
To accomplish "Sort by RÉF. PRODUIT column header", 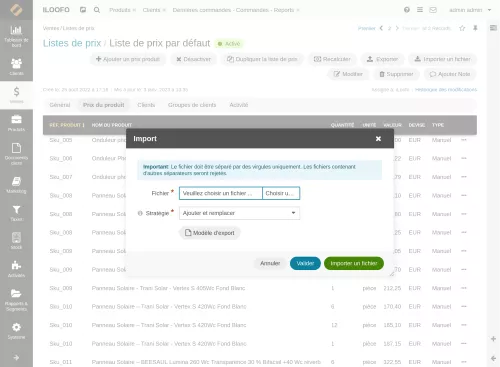I will coord(67,125).
